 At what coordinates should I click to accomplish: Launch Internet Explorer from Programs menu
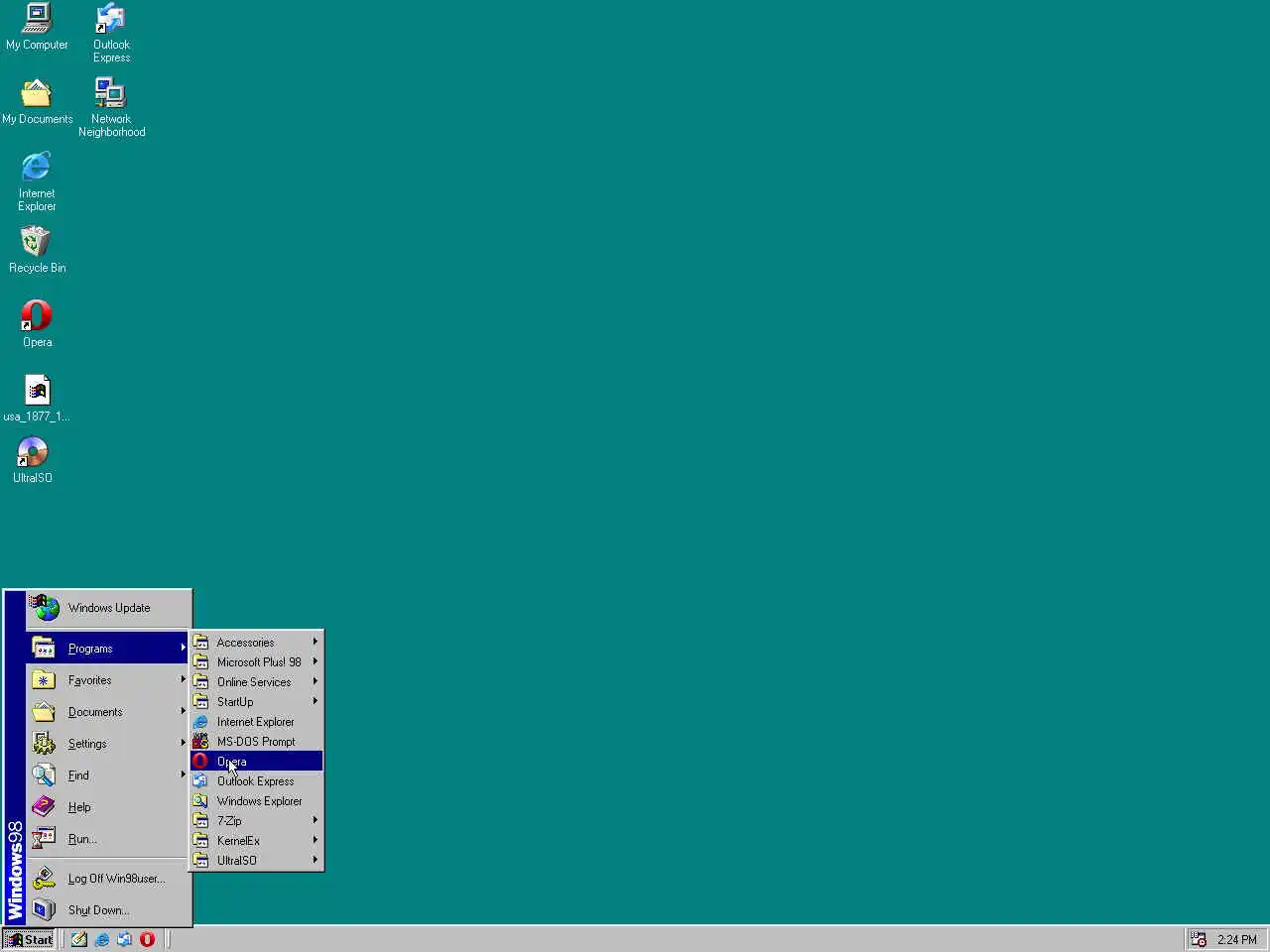point(256,722)
